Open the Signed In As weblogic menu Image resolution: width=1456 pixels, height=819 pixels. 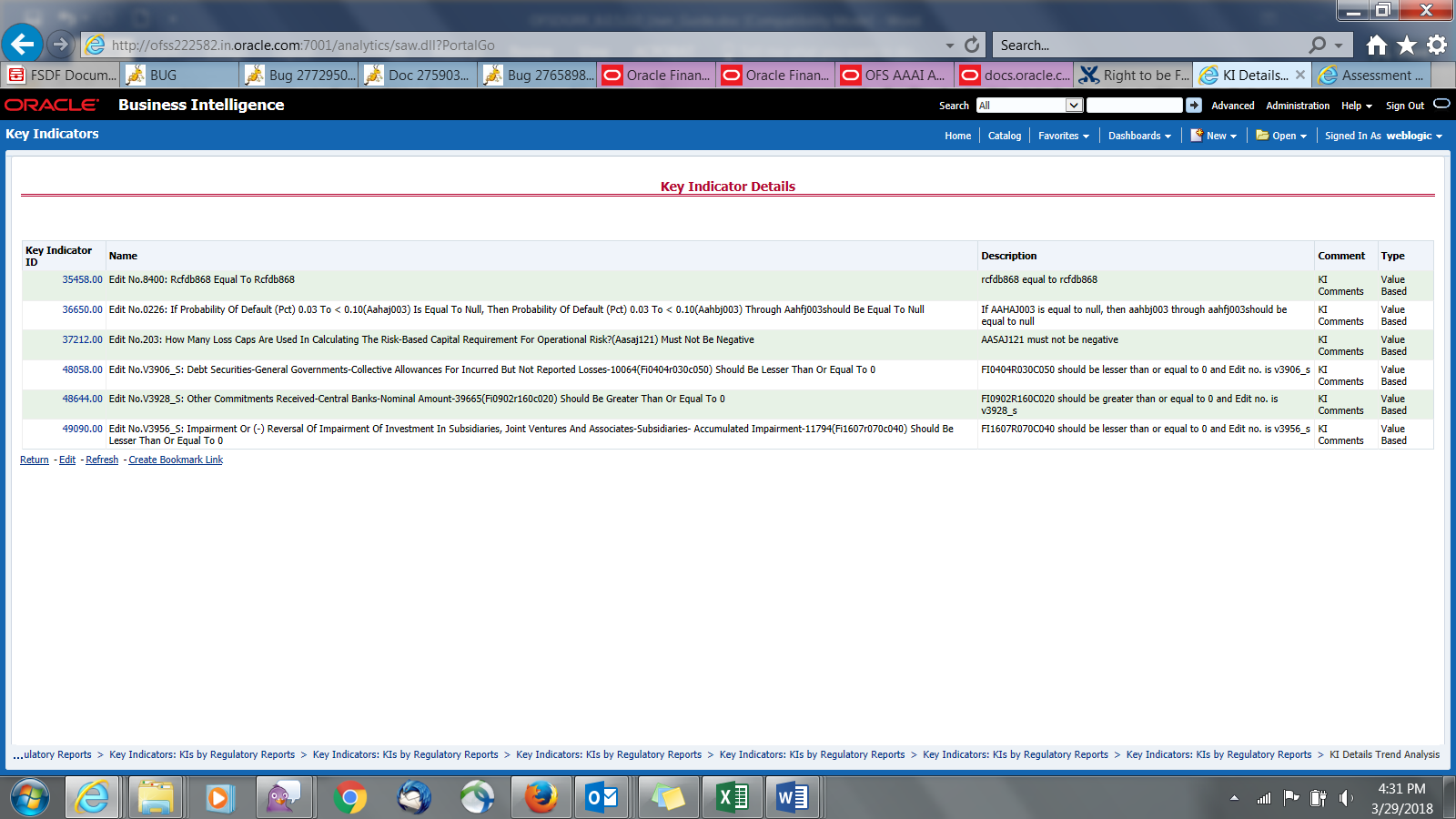coord(1383,136)
